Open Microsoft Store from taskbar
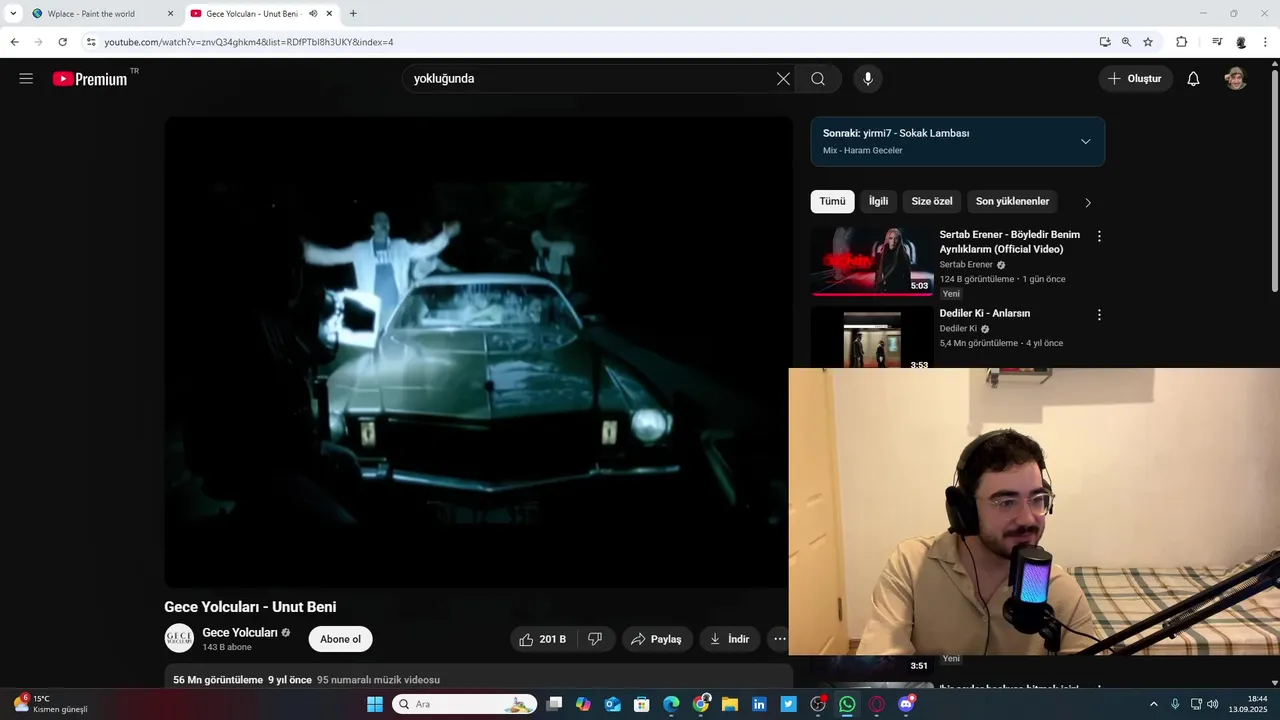This screenshot has height=720, width=1280. point(642,704)
